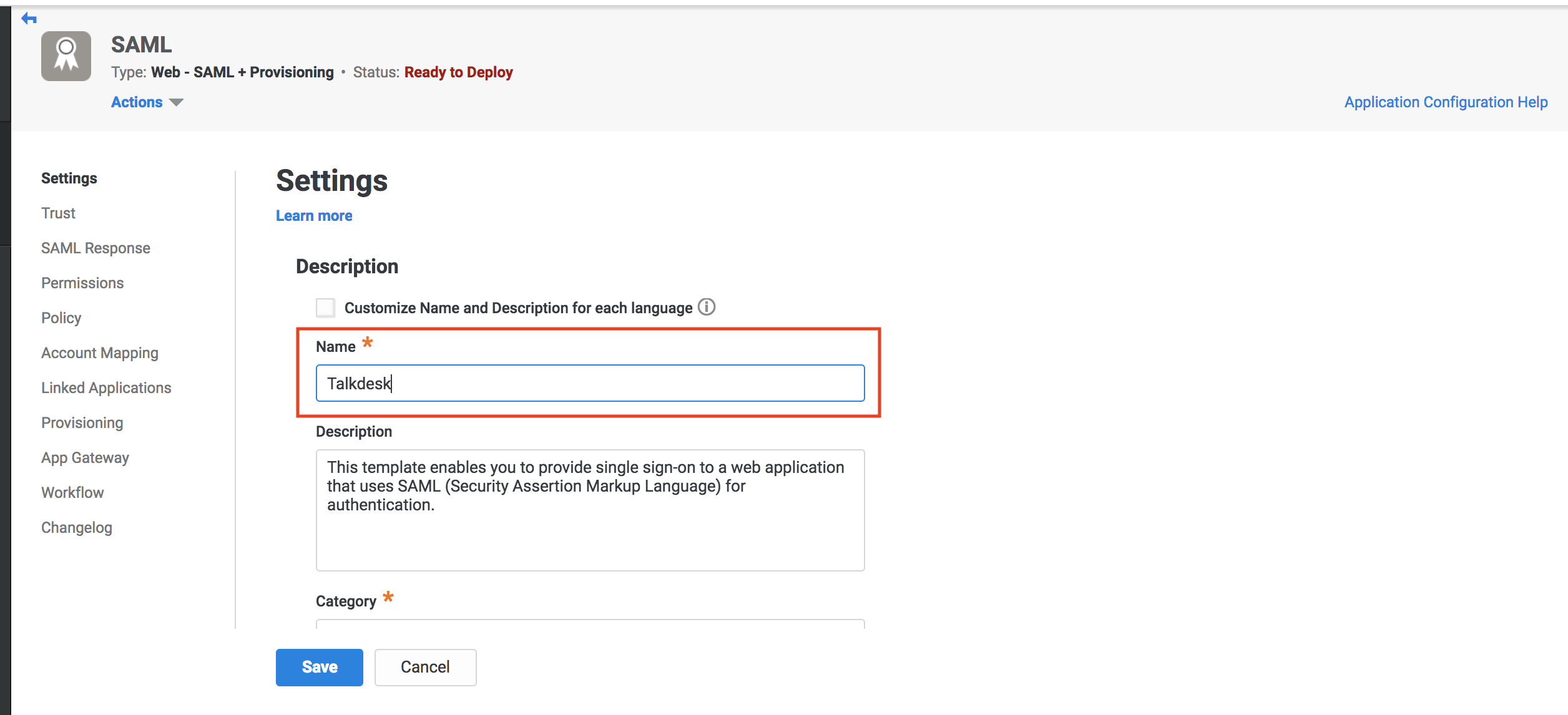View the Changelog section
1568x715 pixels.
point(77,528)
